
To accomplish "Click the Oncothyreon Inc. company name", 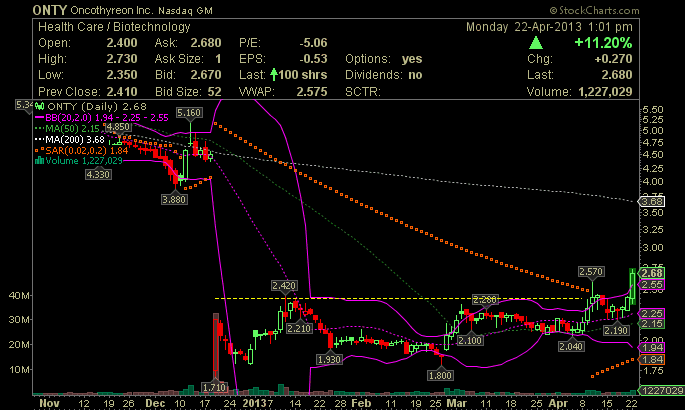I will 111,10.
